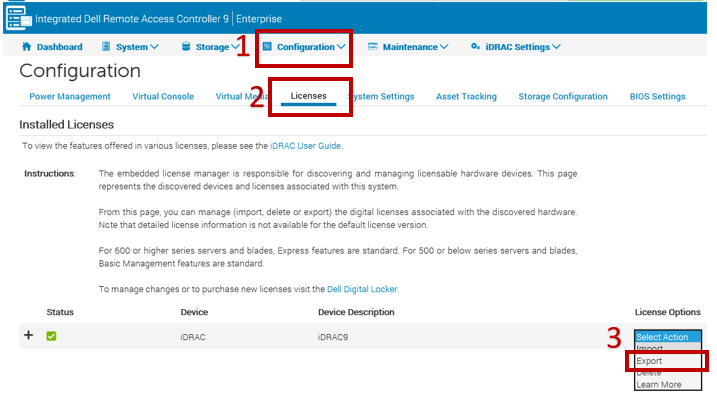This screenshot has height=397, width=717.
Task: Click the Maintenance menu icon
Action: click(x=373, y=46)
